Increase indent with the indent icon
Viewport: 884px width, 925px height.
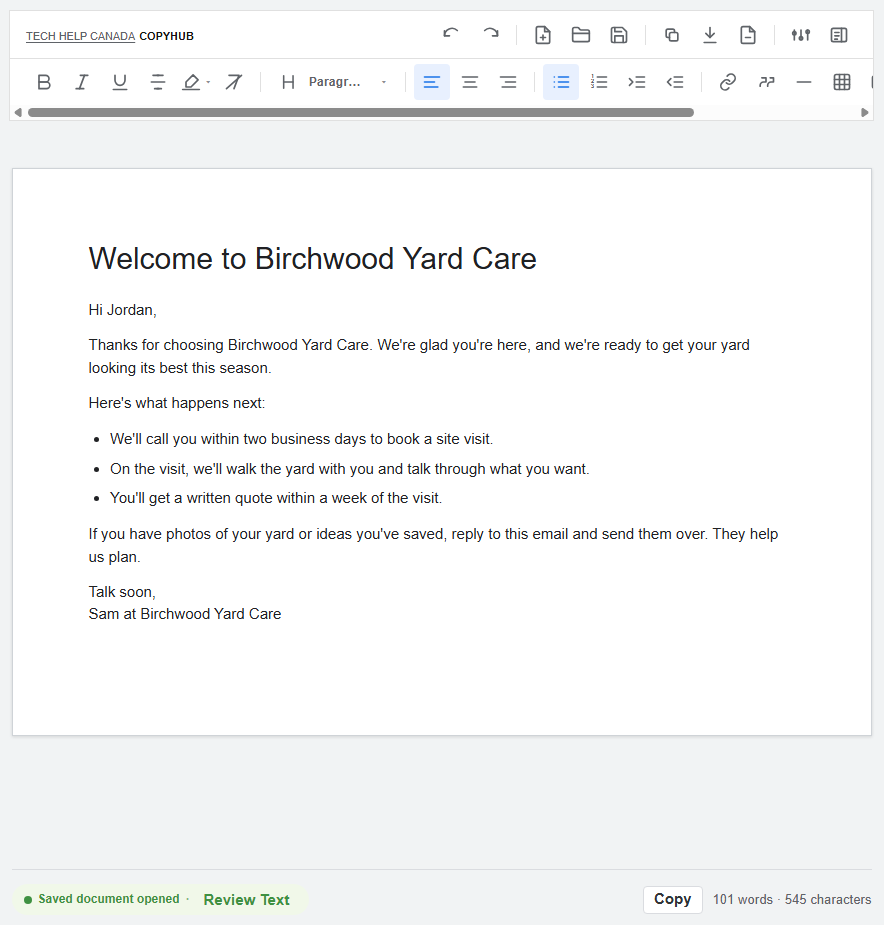click(637, 82)
